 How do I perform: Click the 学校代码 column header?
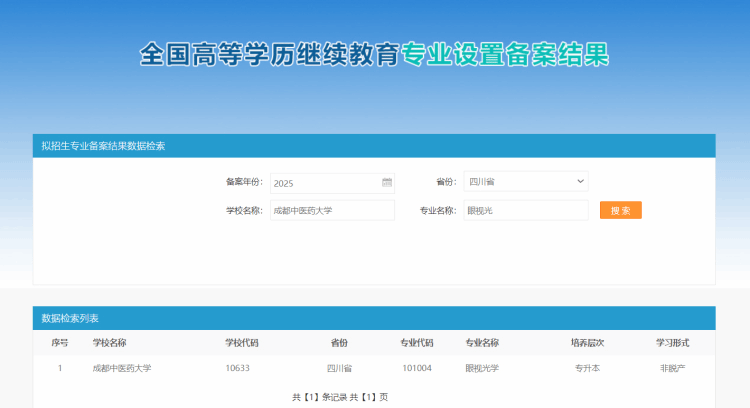point(242,343)
